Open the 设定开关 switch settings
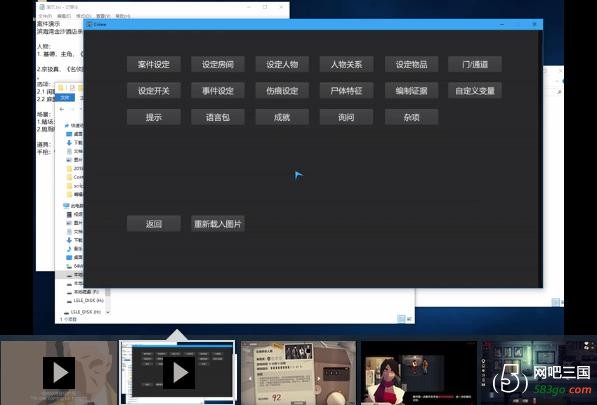This screenshot has height=405, width=597. pos(153,91)
